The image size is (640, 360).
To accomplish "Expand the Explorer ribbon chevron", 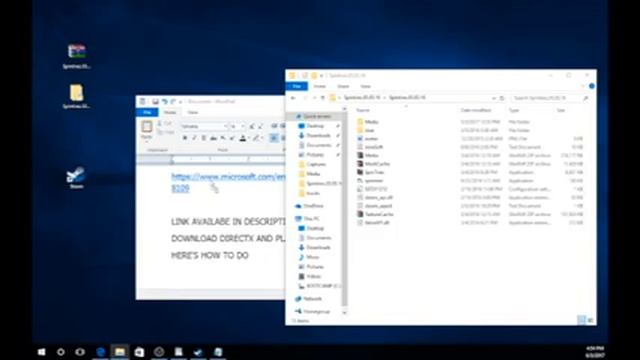I will point(582,86).
